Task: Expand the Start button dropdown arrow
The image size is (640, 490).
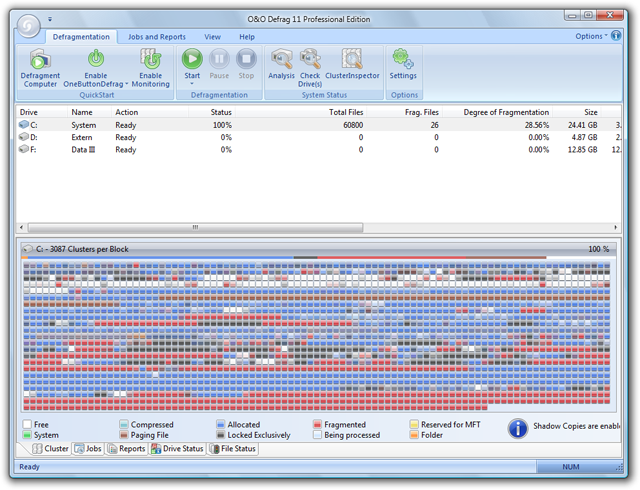Action: 192,84
